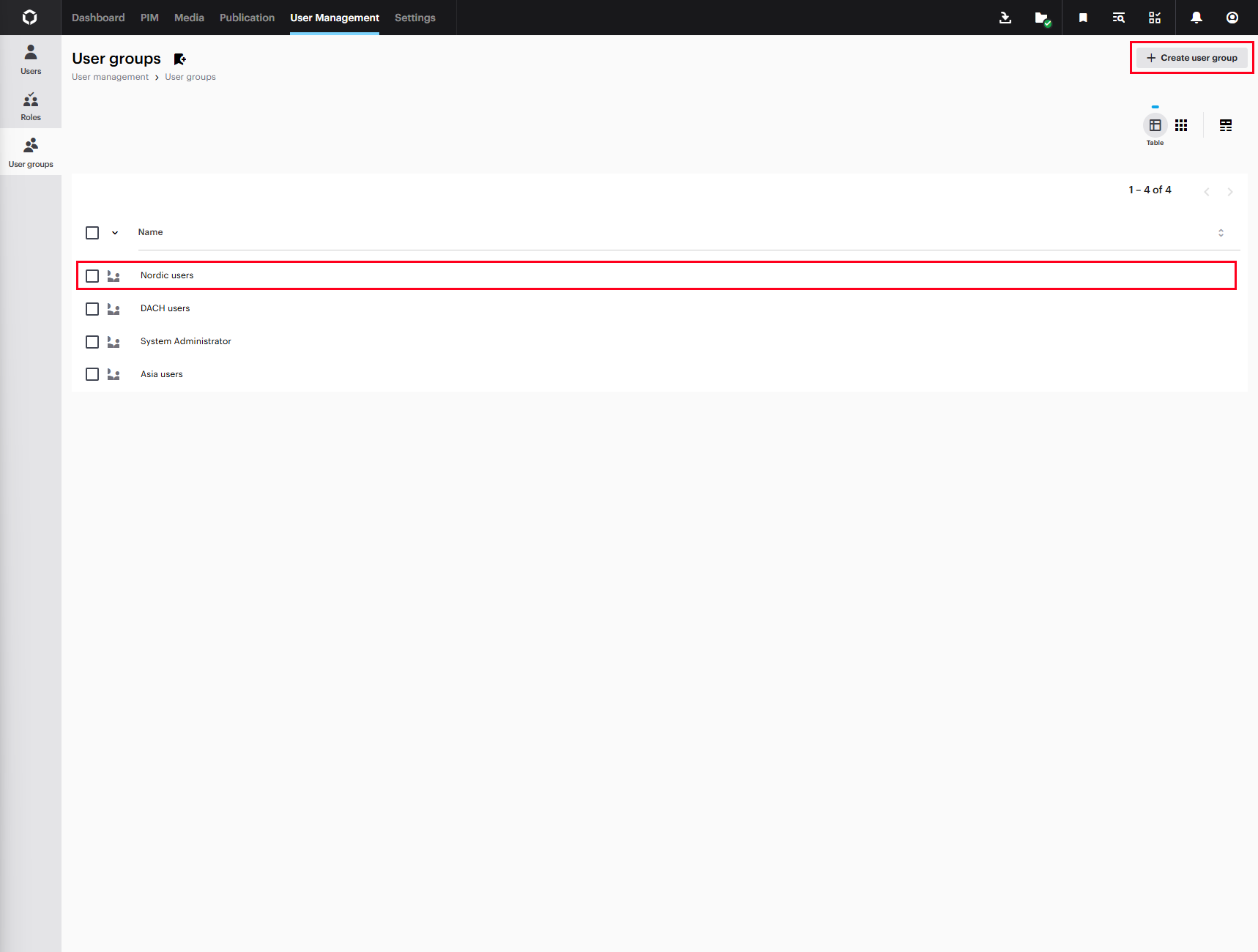Click the bookmark-add icon beside User groups title

(x=179, y=59)
